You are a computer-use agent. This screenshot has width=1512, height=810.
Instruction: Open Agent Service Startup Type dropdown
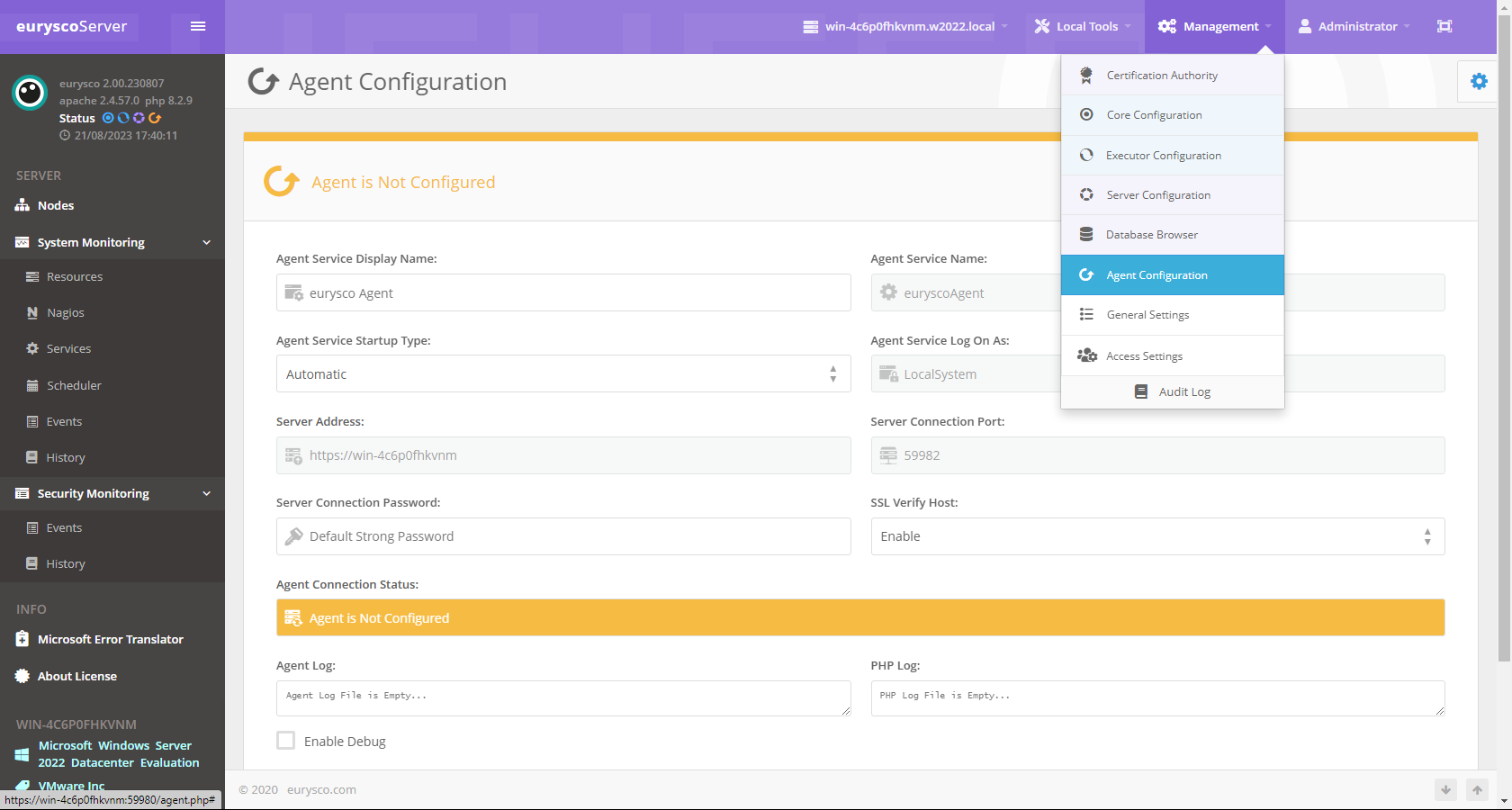click(563, 373)
